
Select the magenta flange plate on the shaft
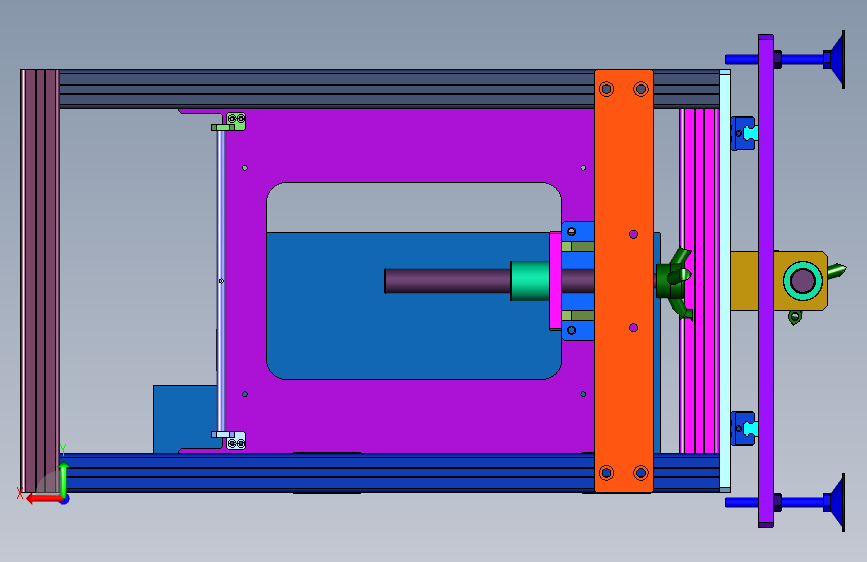(555, 281)
